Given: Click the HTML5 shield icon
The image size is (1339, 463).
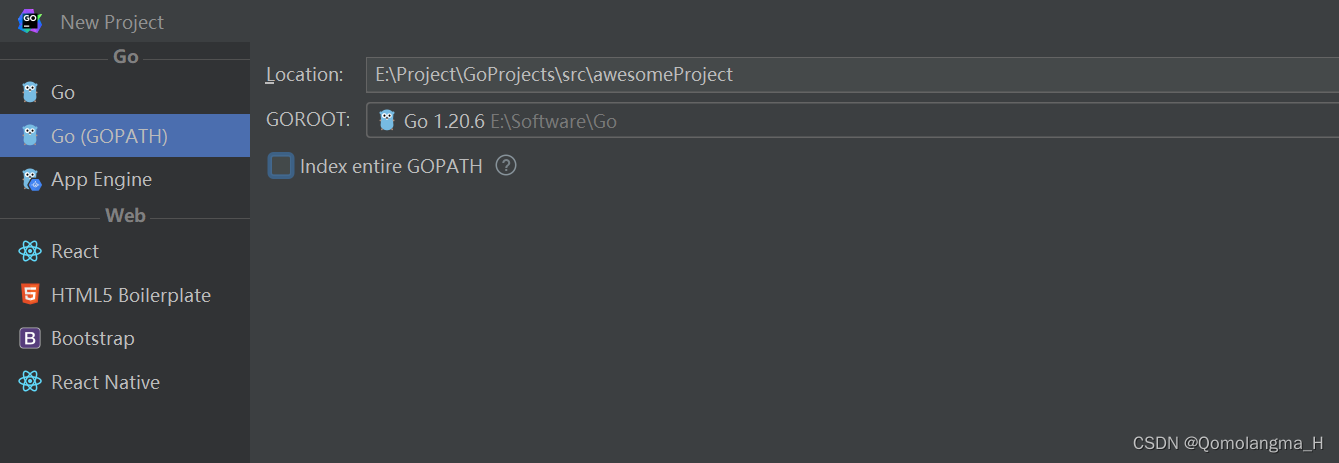Looking at the screenshot, I should (30, 295).
